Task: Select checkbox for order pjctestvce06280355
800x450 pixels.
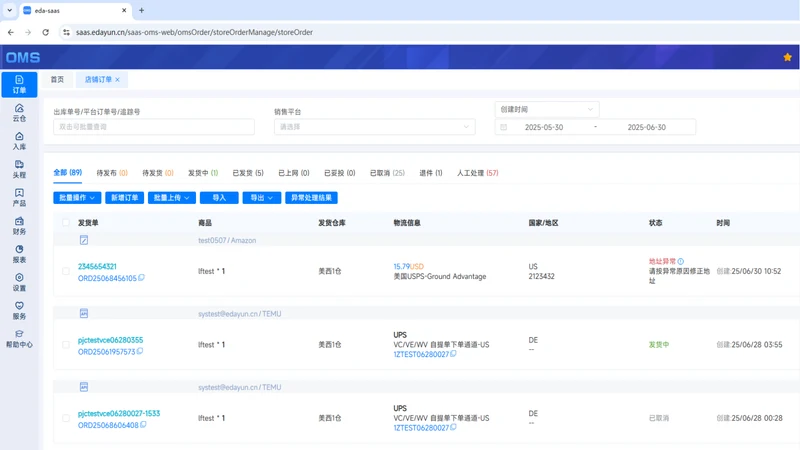Action: pos(66,344)
